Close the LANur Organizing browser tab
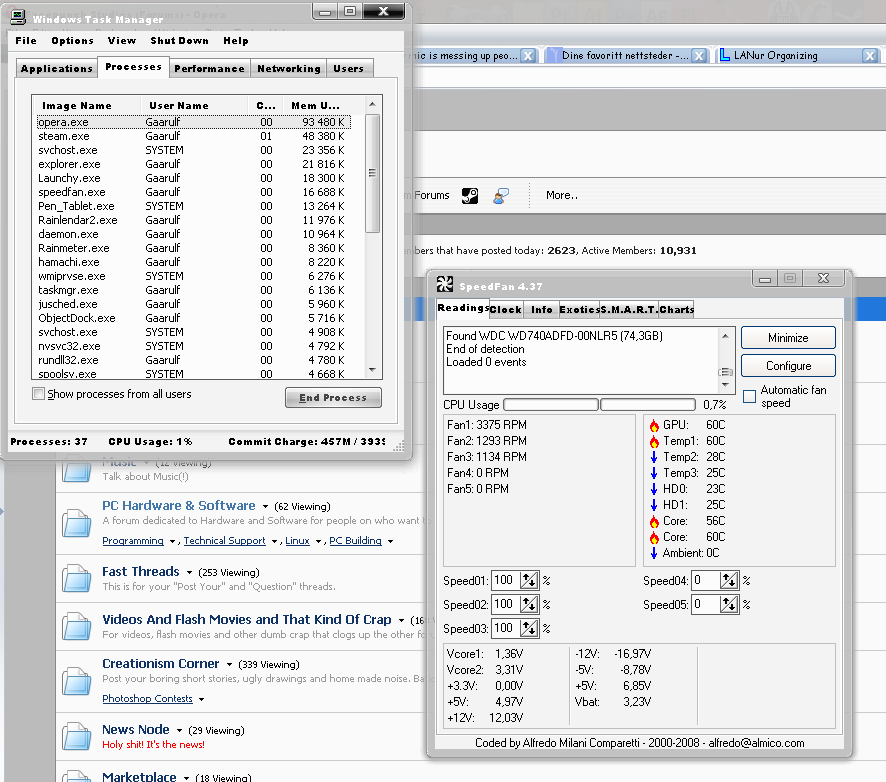The height and width of the screenshot is (782, 886). [x=870, y=55]
